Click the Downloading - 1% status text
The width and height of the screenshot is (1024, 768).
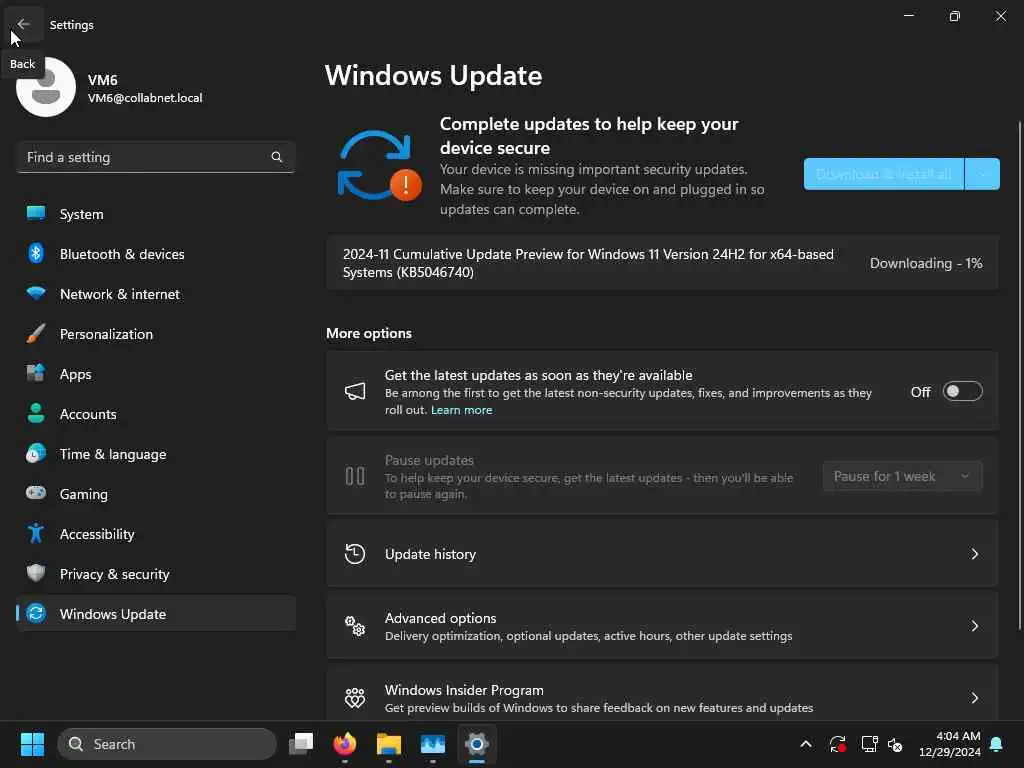tap(926, 263)
